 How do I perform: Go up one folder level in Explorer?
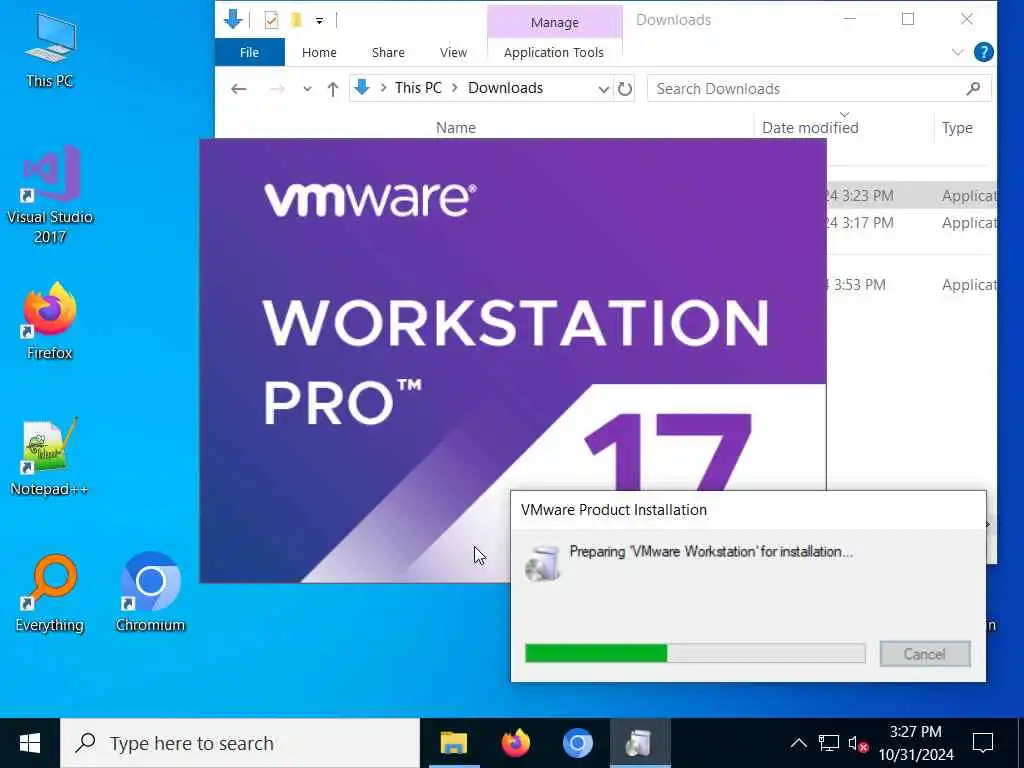[x=333, y=89]
